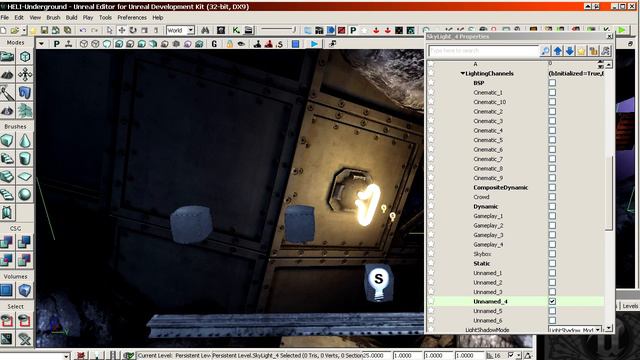Click Hide Selected Actors icon
This screenshot has width=640, height=360.
(25, 321)
